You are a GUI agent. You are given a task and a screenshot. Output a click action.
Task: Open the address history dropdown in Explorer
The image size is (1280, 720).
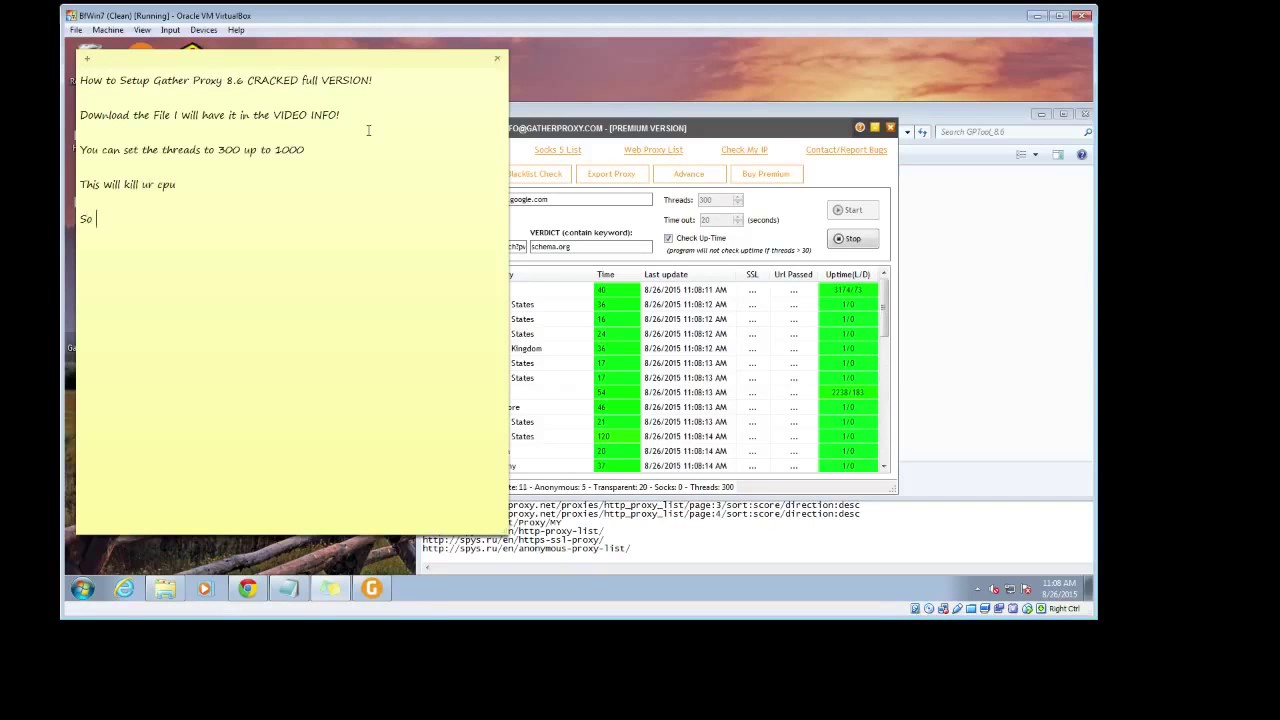click(x=908, y=132)
